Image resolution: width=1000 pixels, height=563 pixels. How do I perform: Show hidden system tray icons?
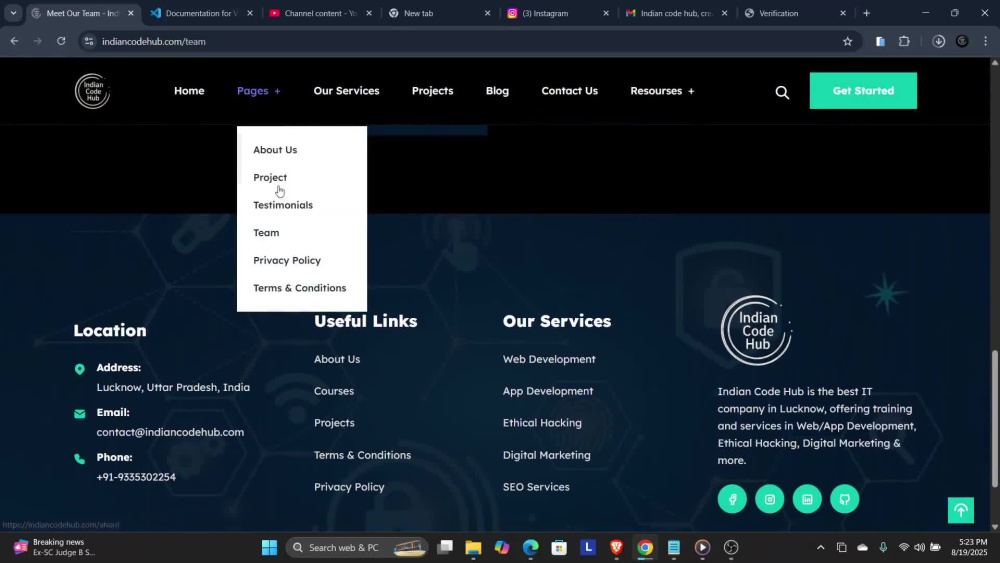(x=820, y=547)
